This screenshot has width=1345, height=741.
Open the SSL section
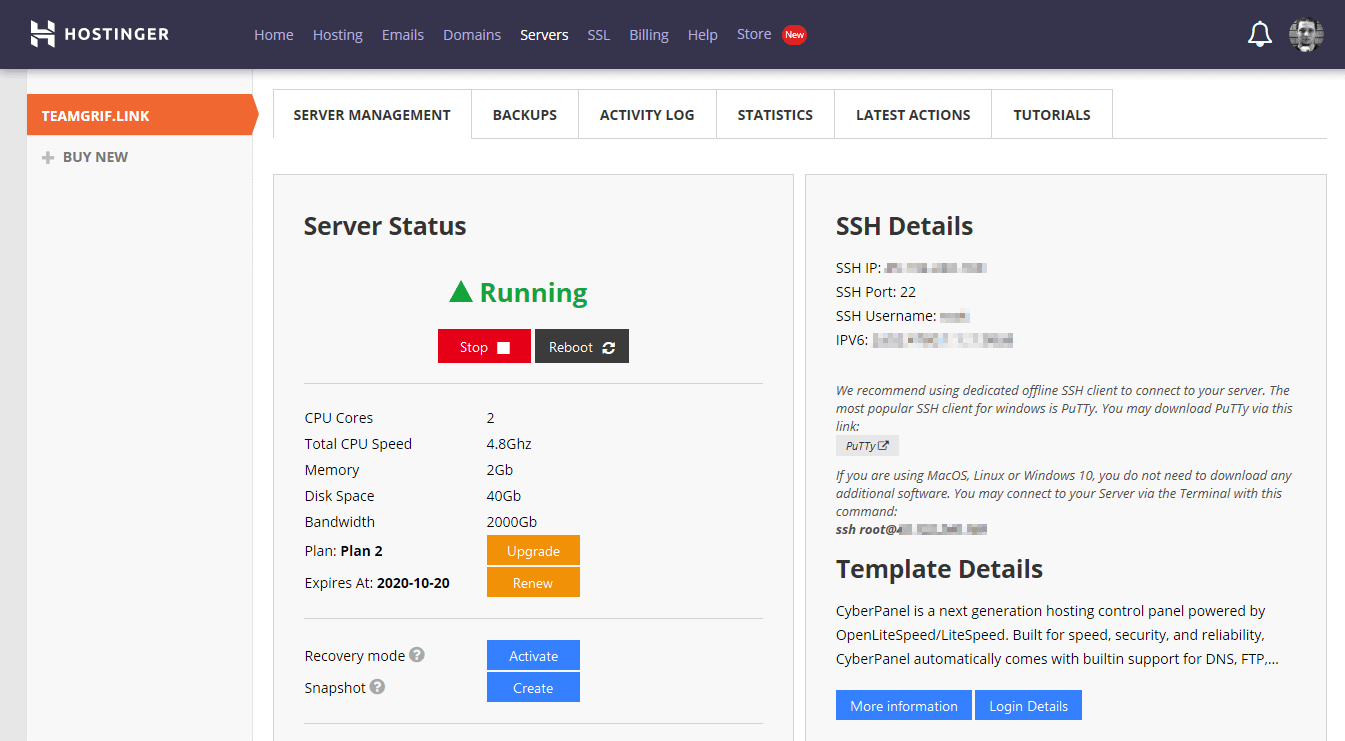pos(599,35)
